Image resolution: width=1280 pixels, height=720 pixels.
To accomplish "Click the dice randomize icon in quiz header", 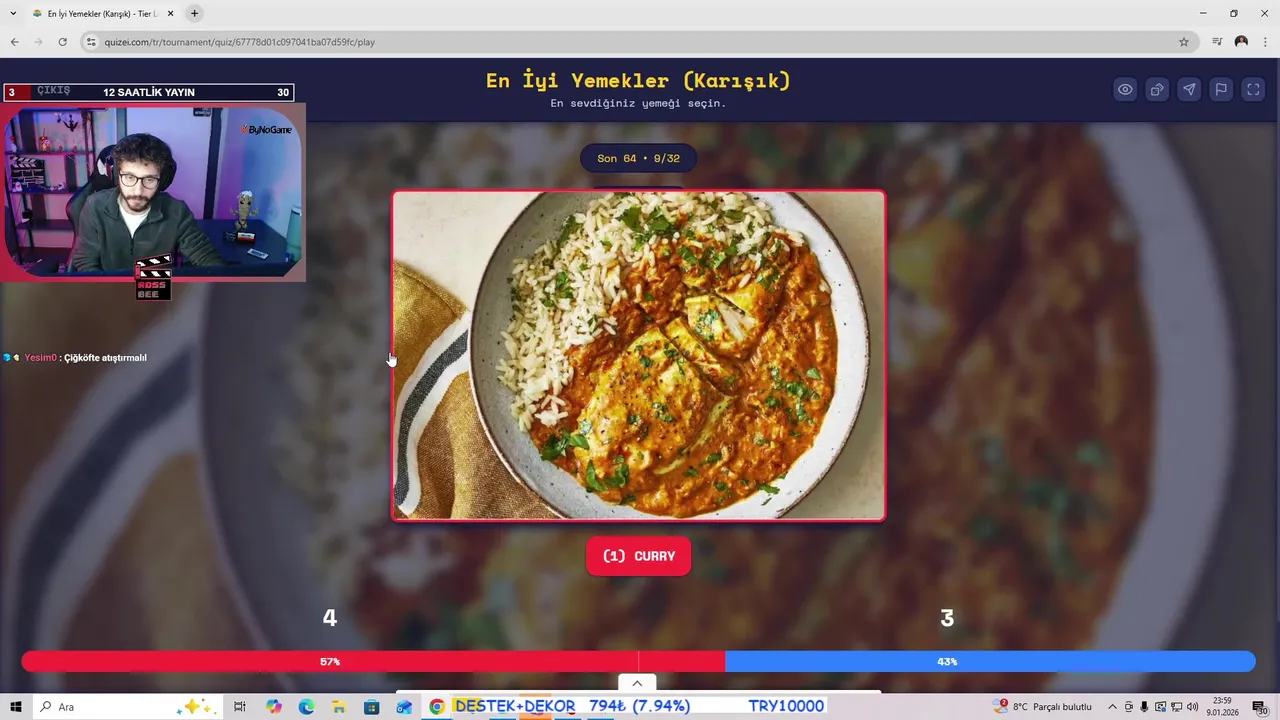I will point(1157,89).
